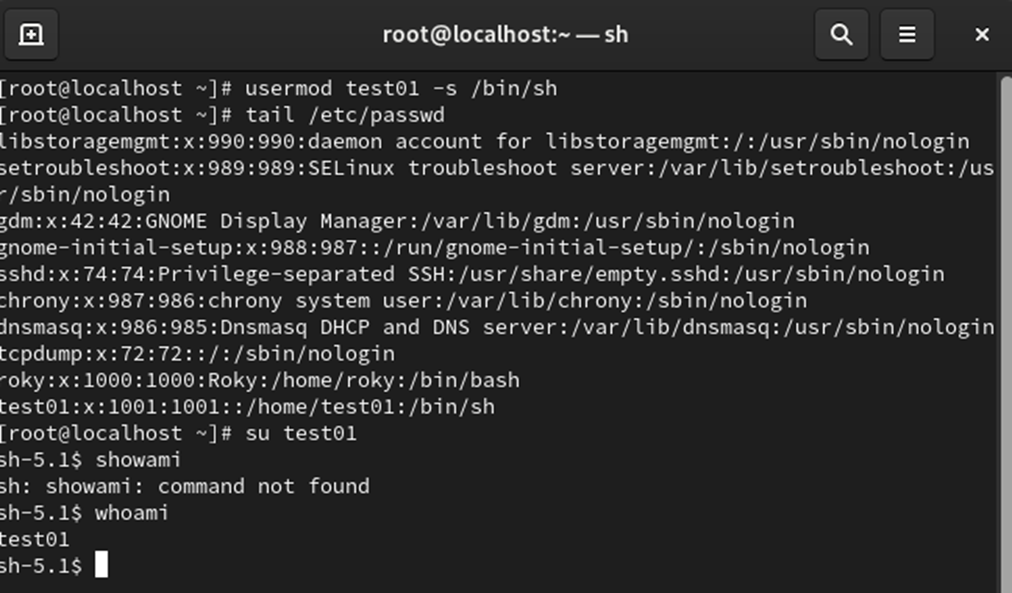Screen dimensions: 1012x593
Task: Open a new terminal tab
Action: [x=31, y=35]
